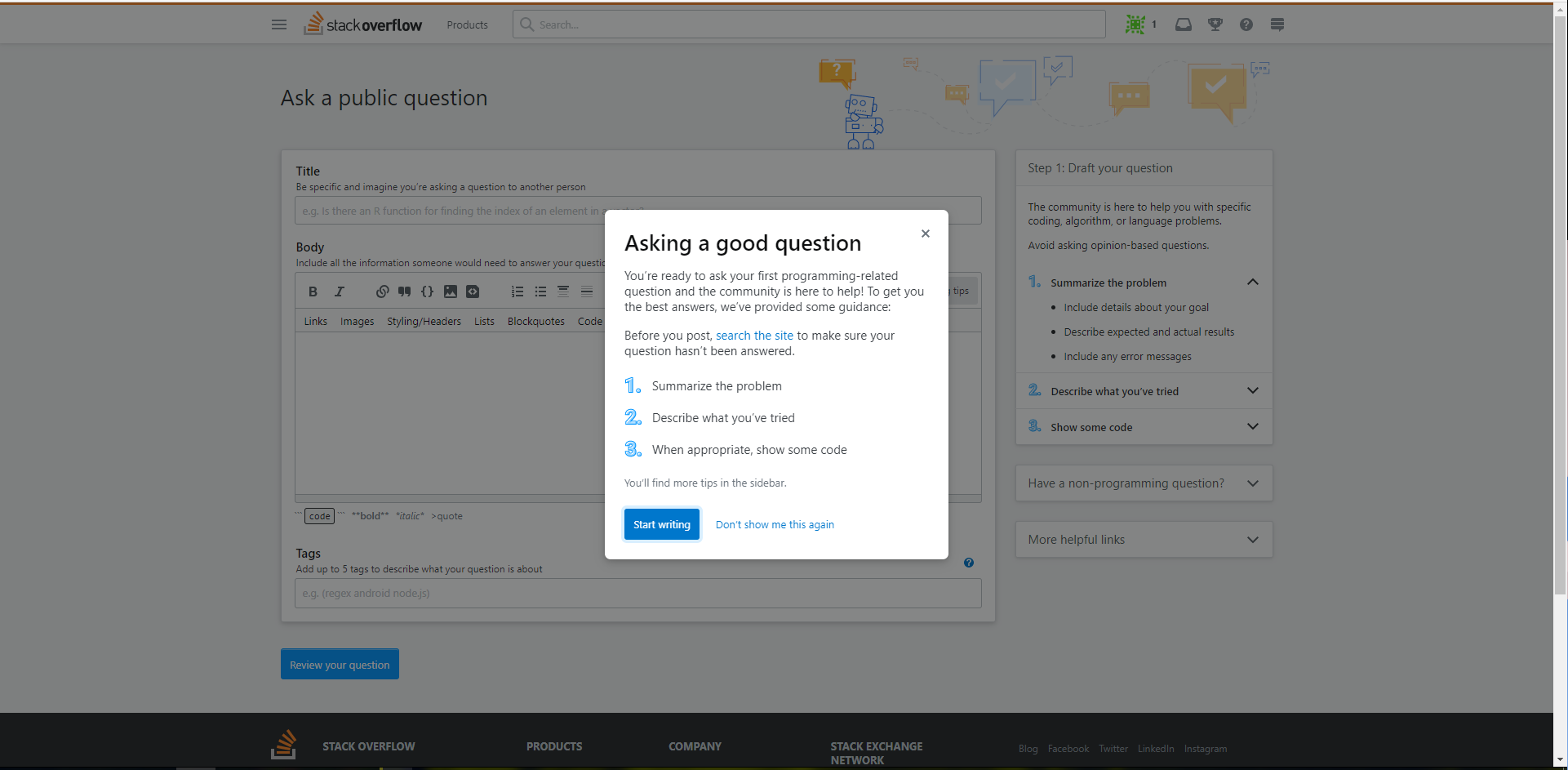This screenshot has height=770, width=1568.
Task: Click the body editor resize grippie bar
Action: click(638, 498)
